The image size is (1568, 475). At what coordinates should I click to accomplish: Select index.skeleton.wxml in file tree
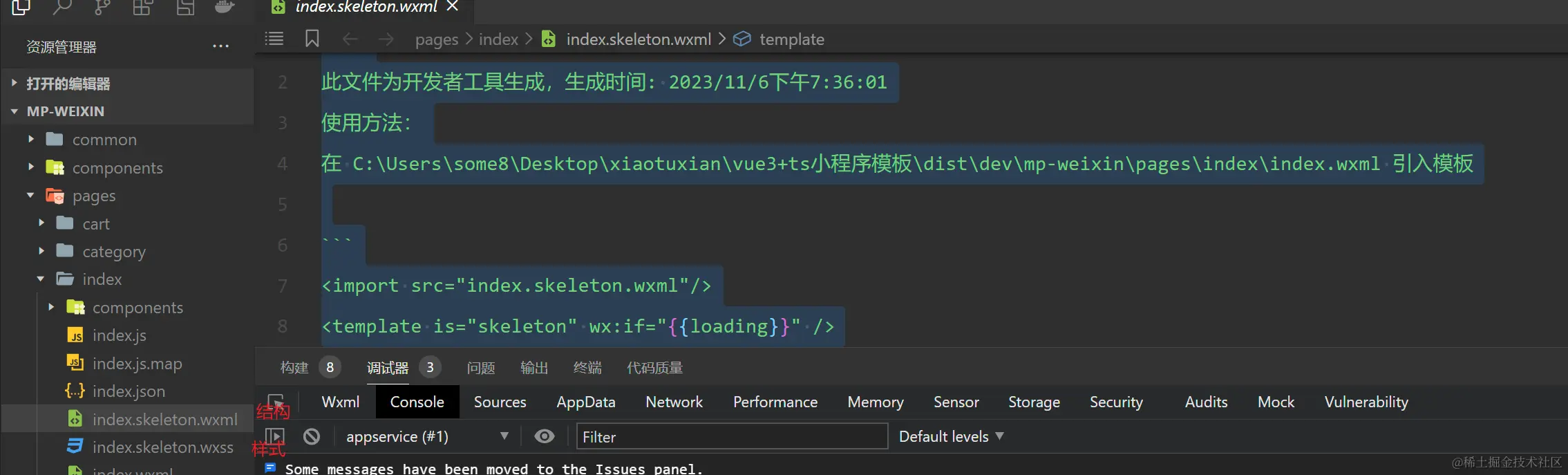click(x=127, y=420)
